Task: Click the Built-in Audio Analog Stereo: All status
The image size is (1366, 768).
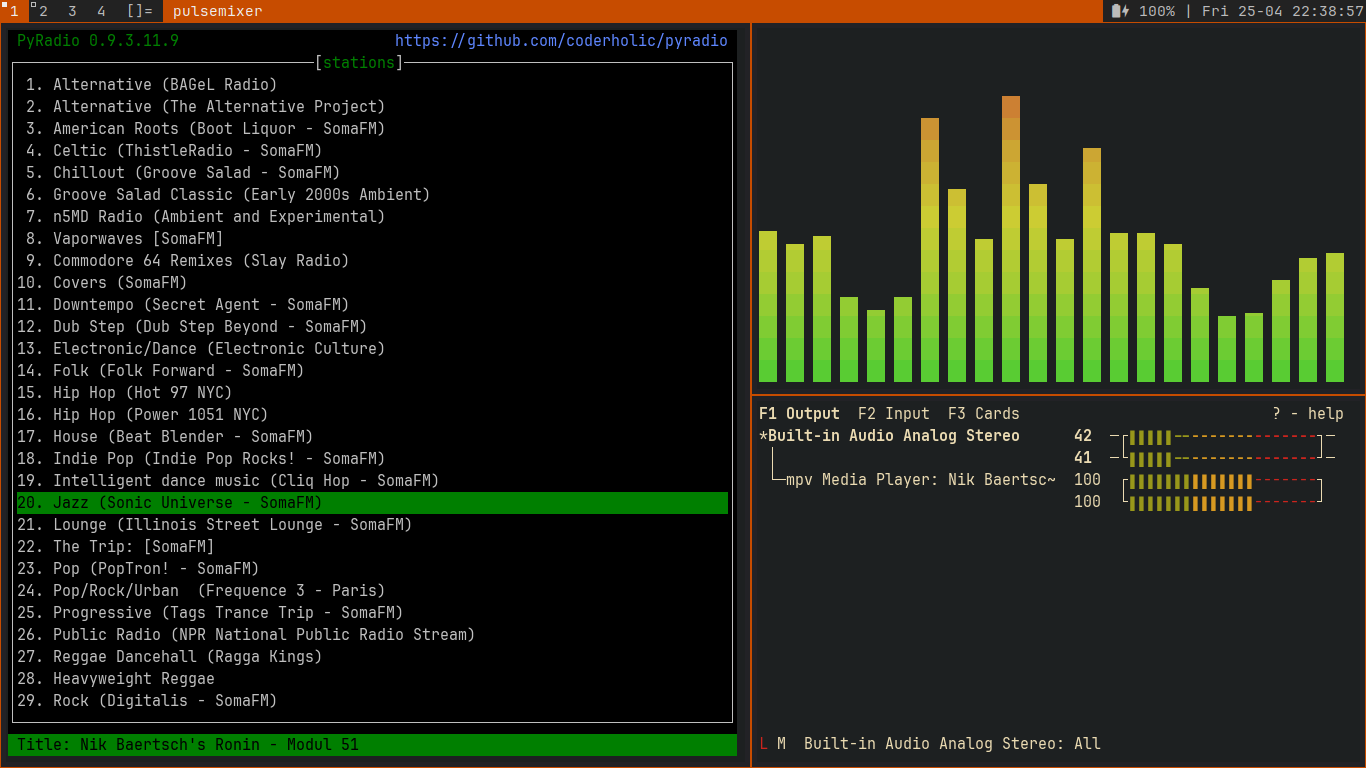Action: (952, 744)
